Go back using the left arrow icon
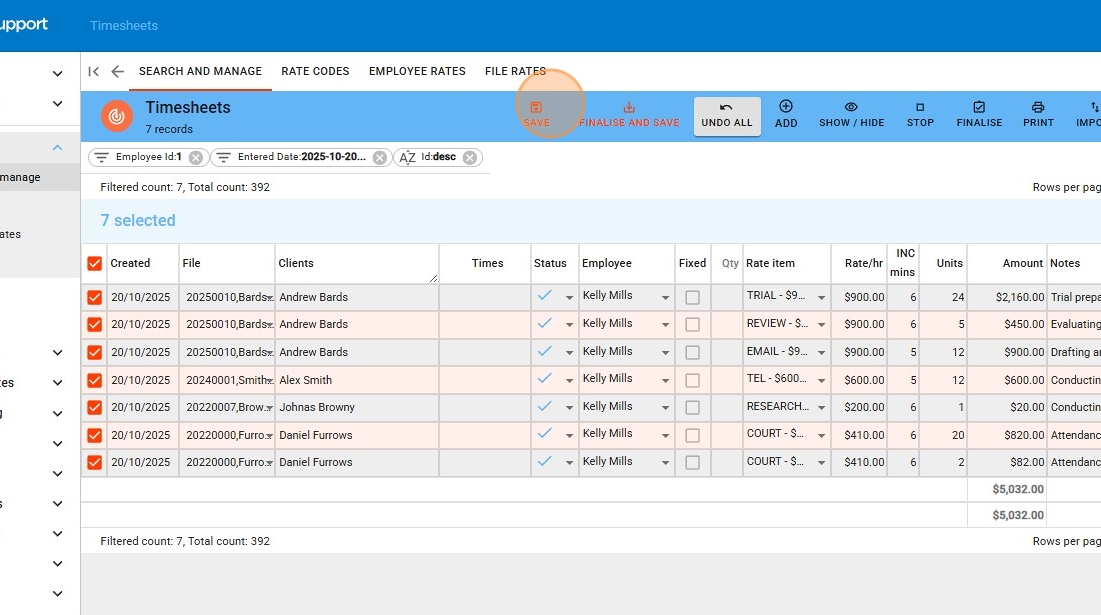 [x=117, y=72]
